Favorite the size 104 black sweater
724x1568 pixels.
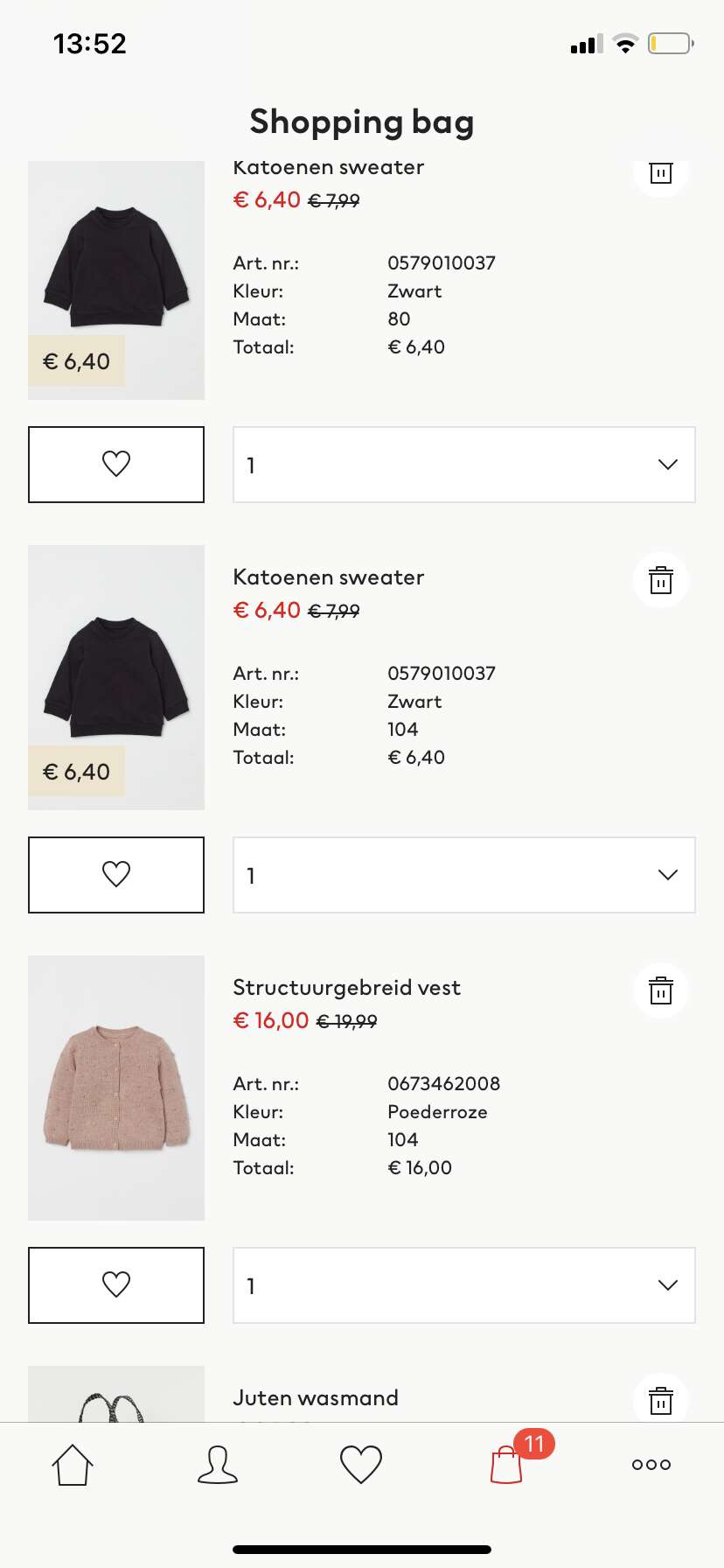tap(116, 875)
